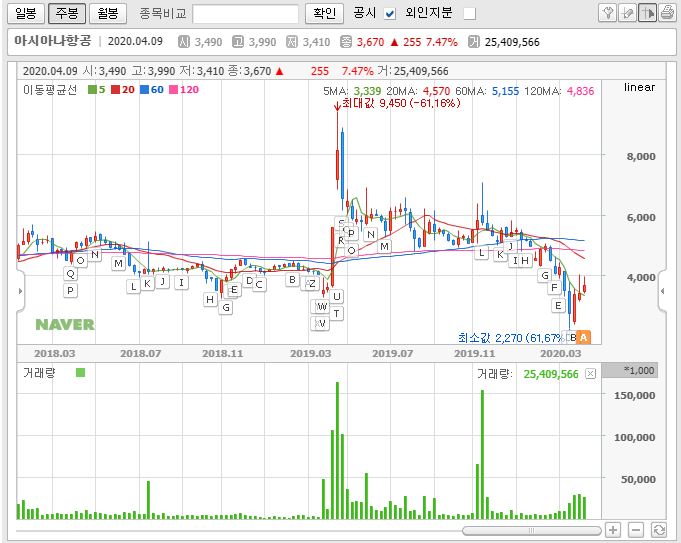
Task: Click the 20MA value 4,570
Action: [436, 91]
